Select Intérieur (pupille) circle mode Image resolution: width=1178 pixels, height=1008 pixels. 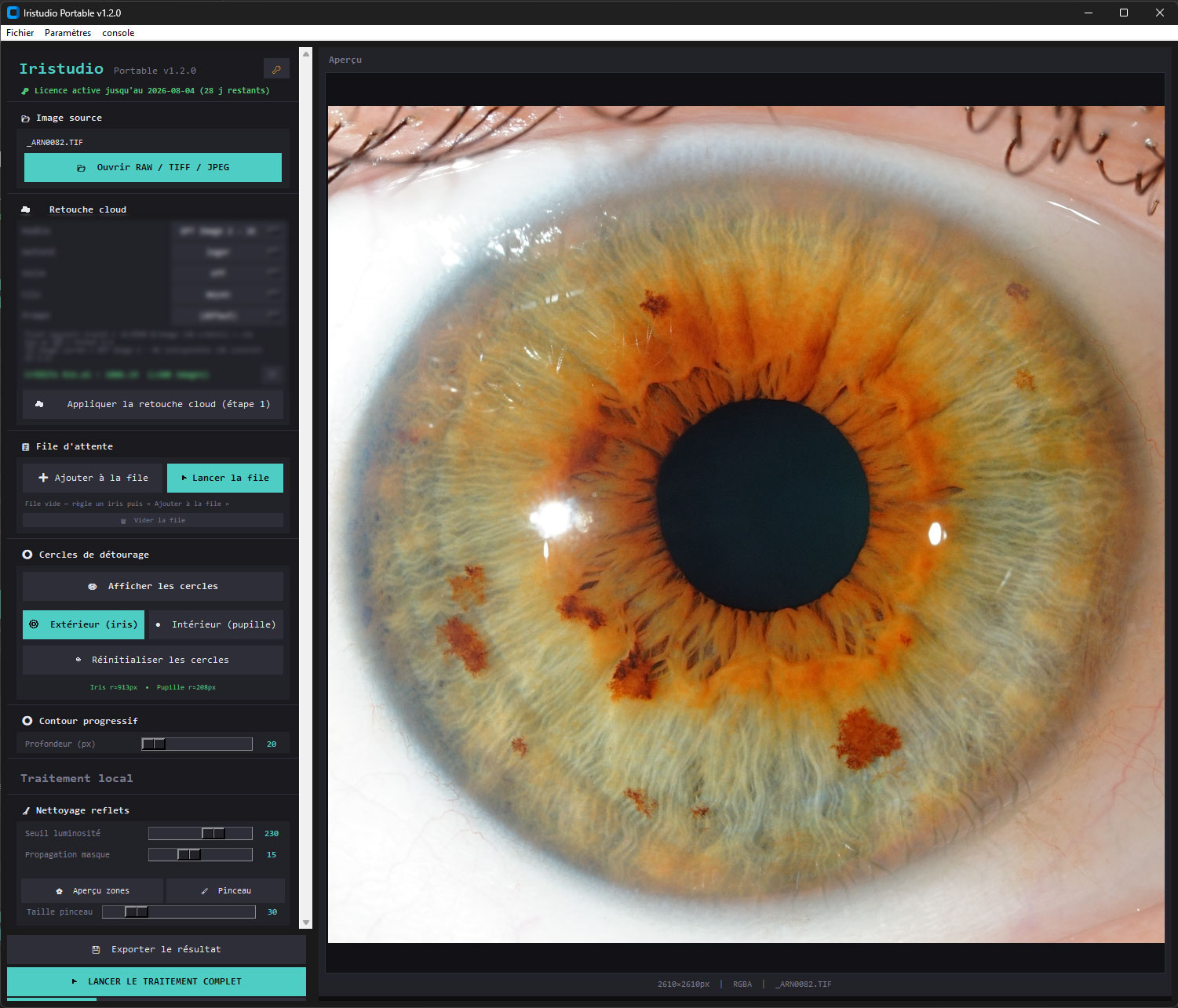click(217, 624)
